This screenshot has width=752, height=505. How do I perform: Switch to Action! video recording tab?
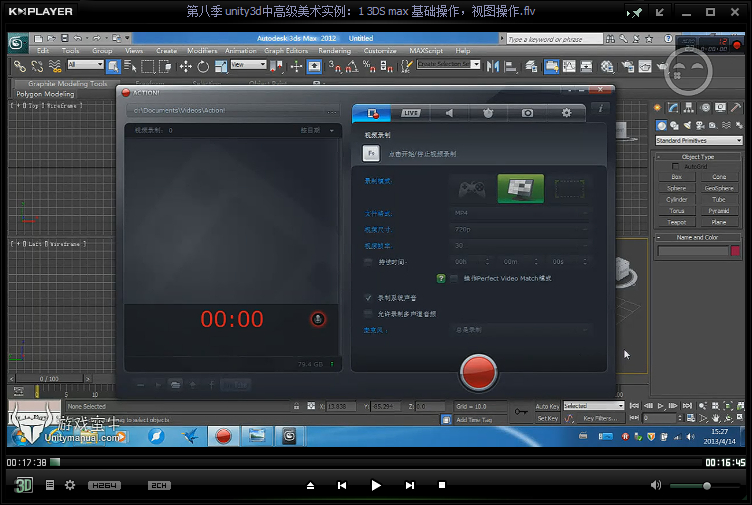pyautogui.click(x=372, y=113)
